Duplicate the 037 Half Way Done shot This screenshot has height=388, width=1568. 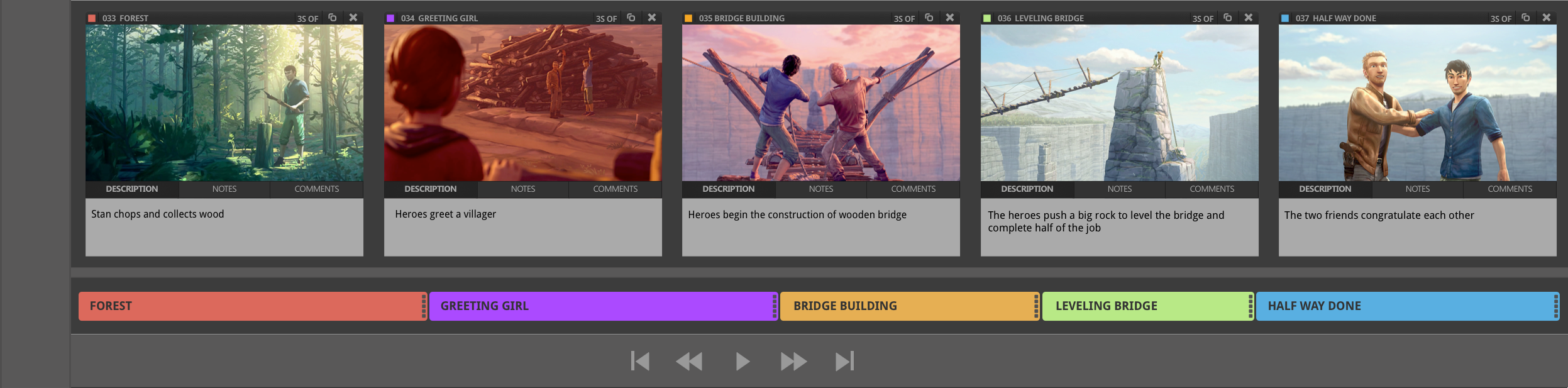tap(1526, 18)
